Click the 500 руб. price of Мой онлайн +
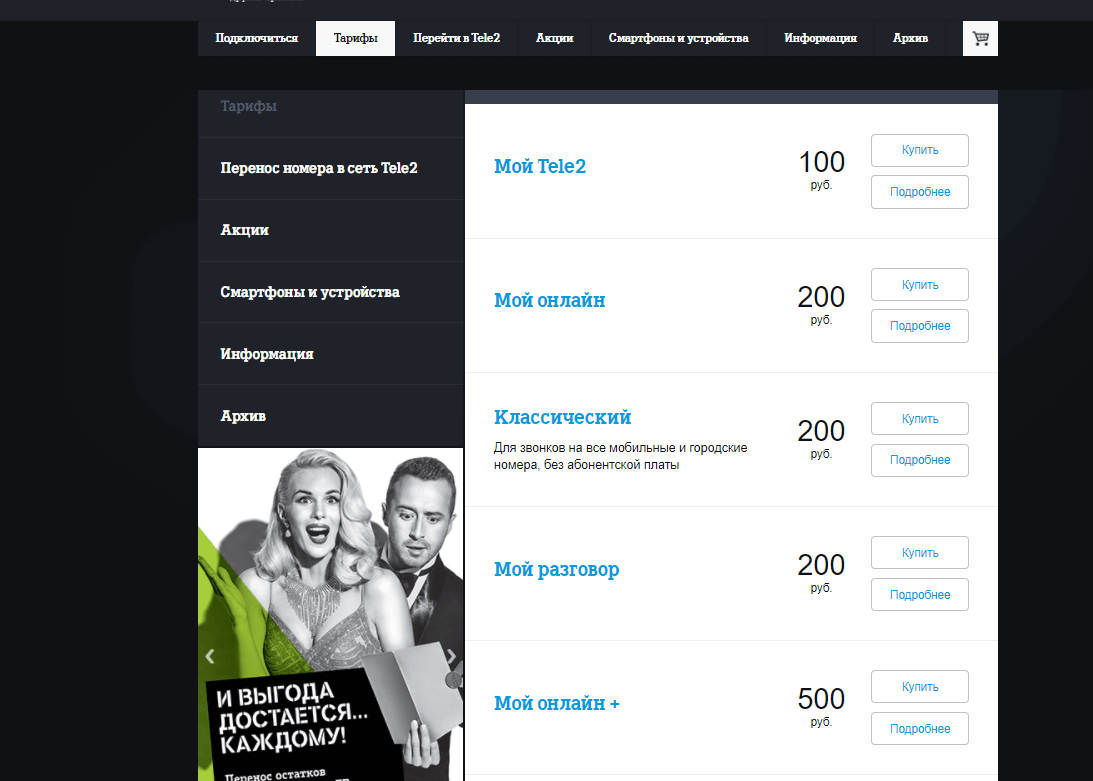The height and width of the screenshot is (781, 1093). tap(821, 706)
